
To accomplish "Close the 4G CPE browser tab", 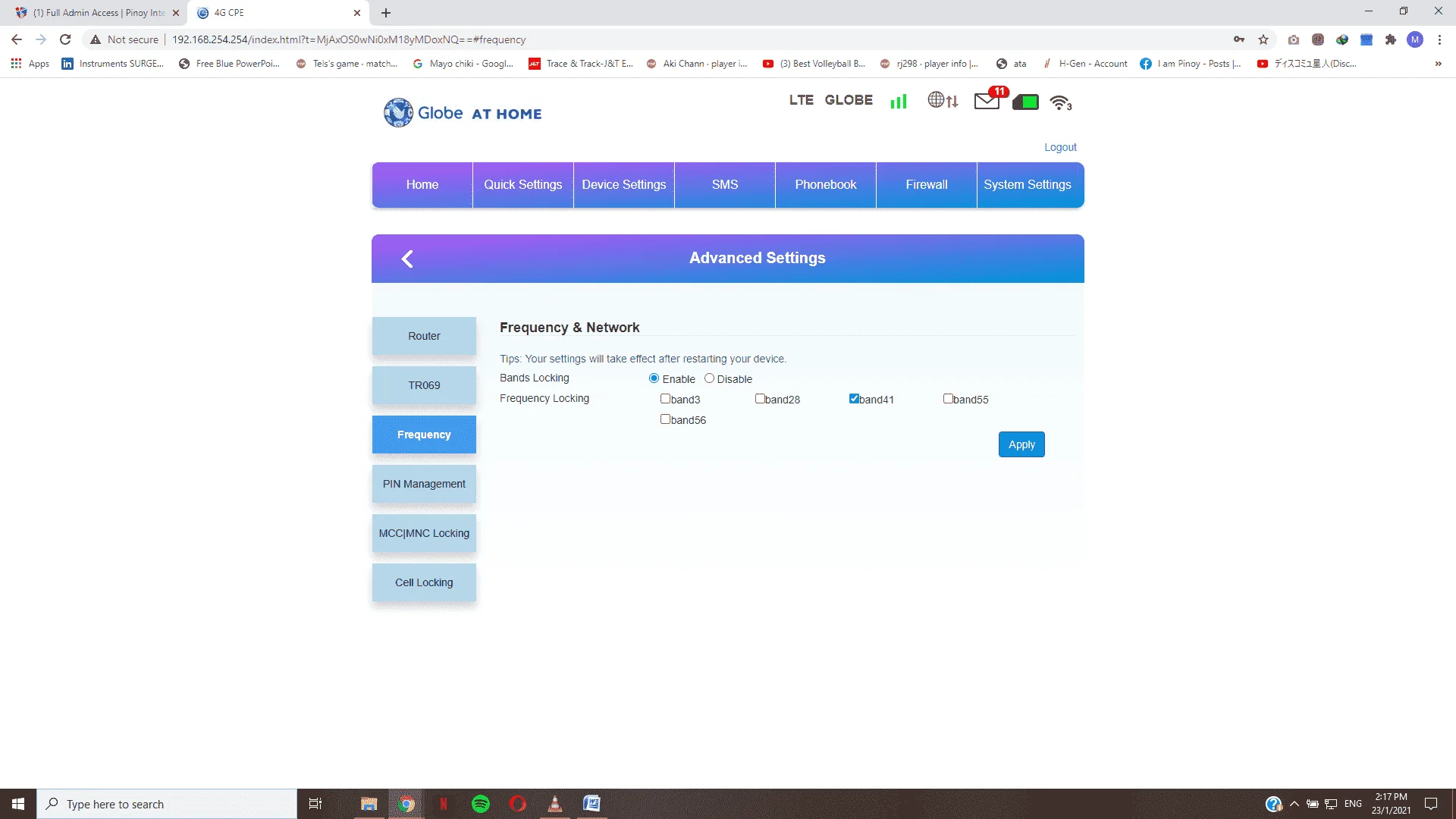I will coord(357,13).
